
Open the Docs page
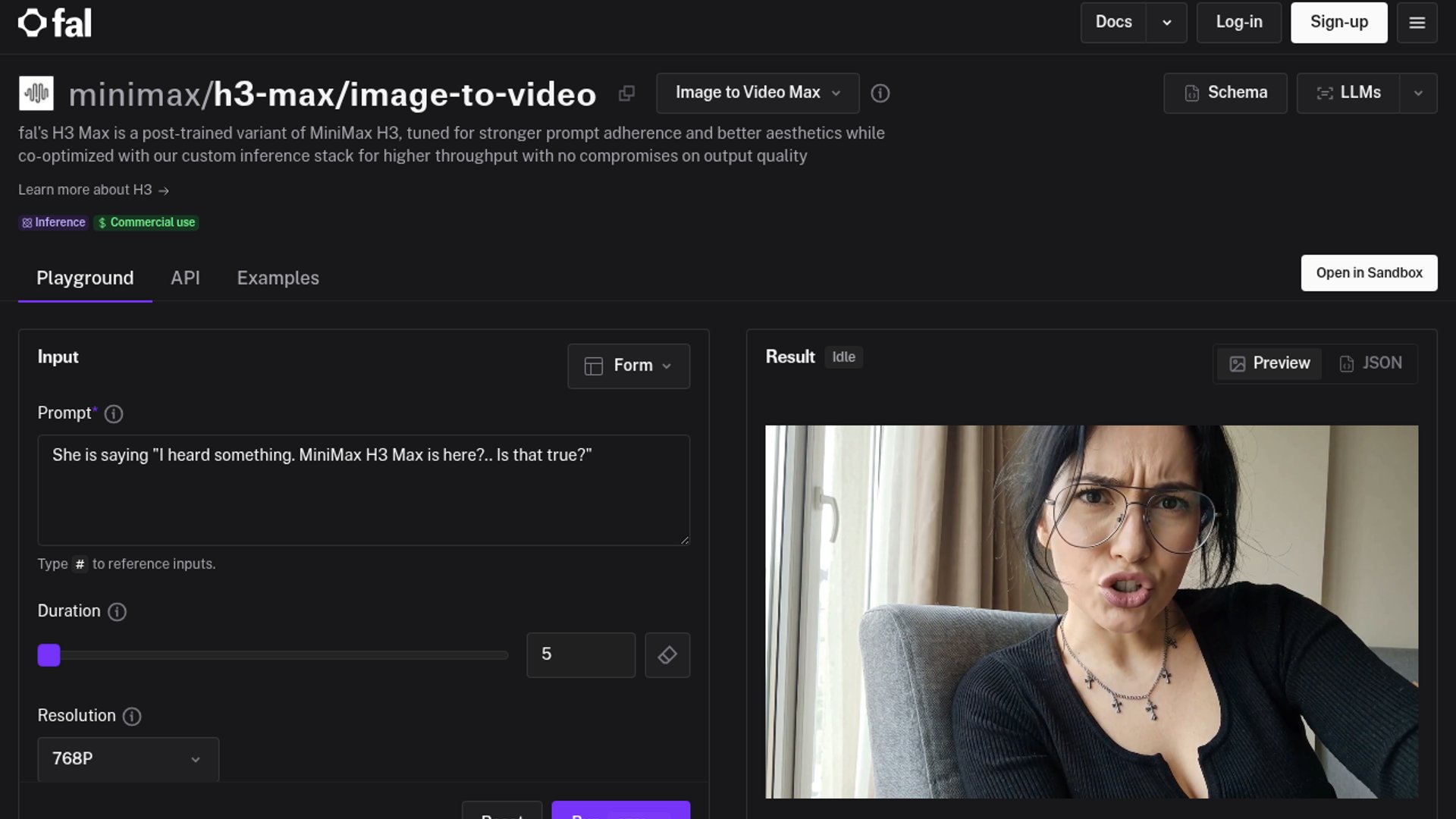pos(1113,23)
